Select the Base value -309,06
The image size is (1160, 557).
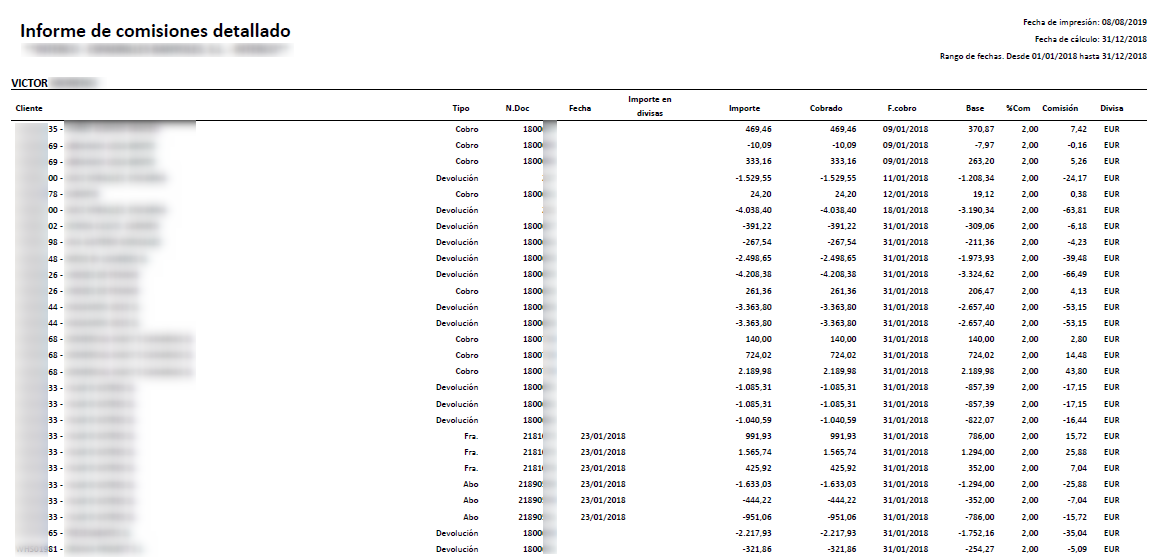[979, 226]
